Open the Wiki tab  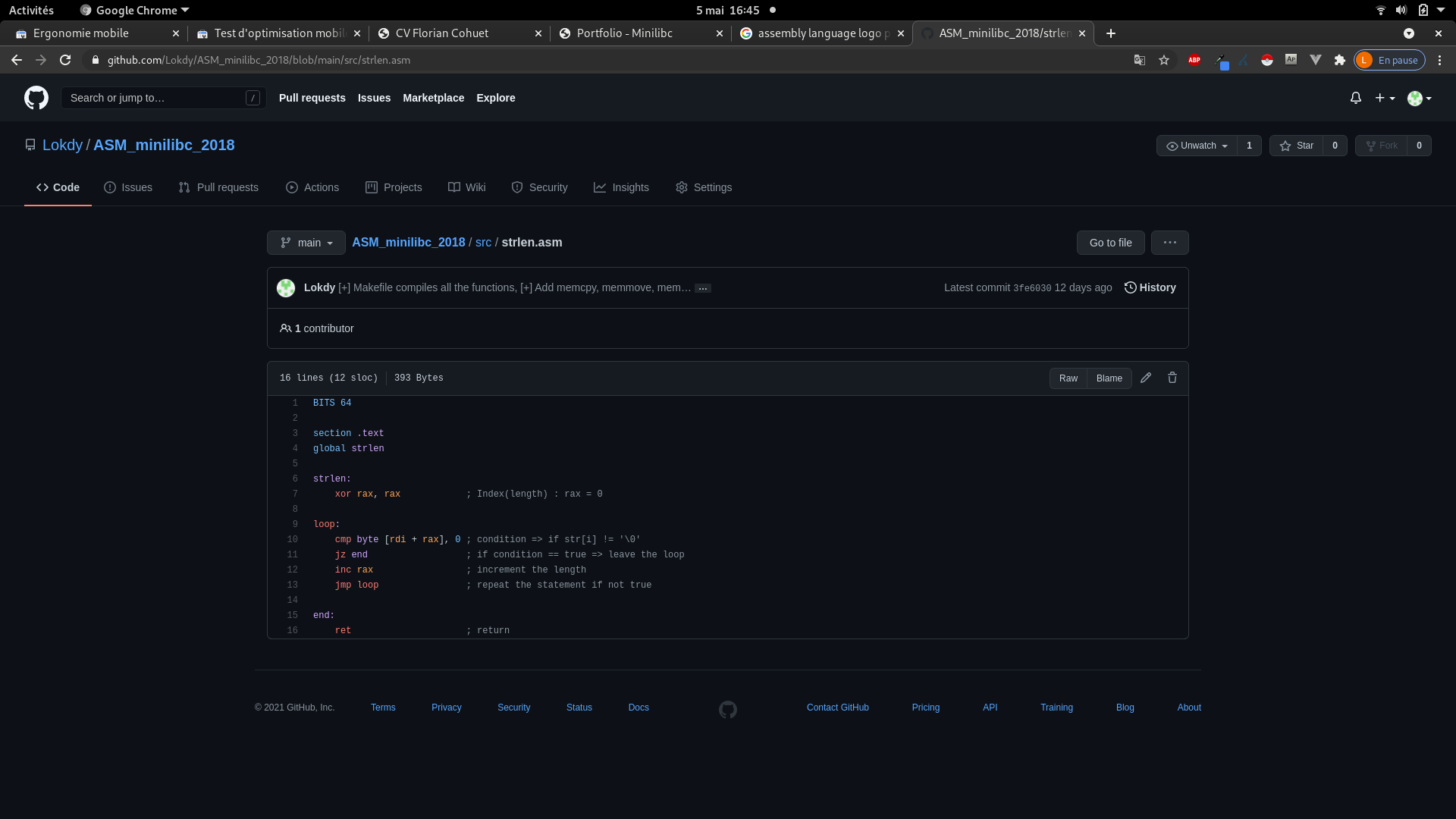[x=467, y=187]
